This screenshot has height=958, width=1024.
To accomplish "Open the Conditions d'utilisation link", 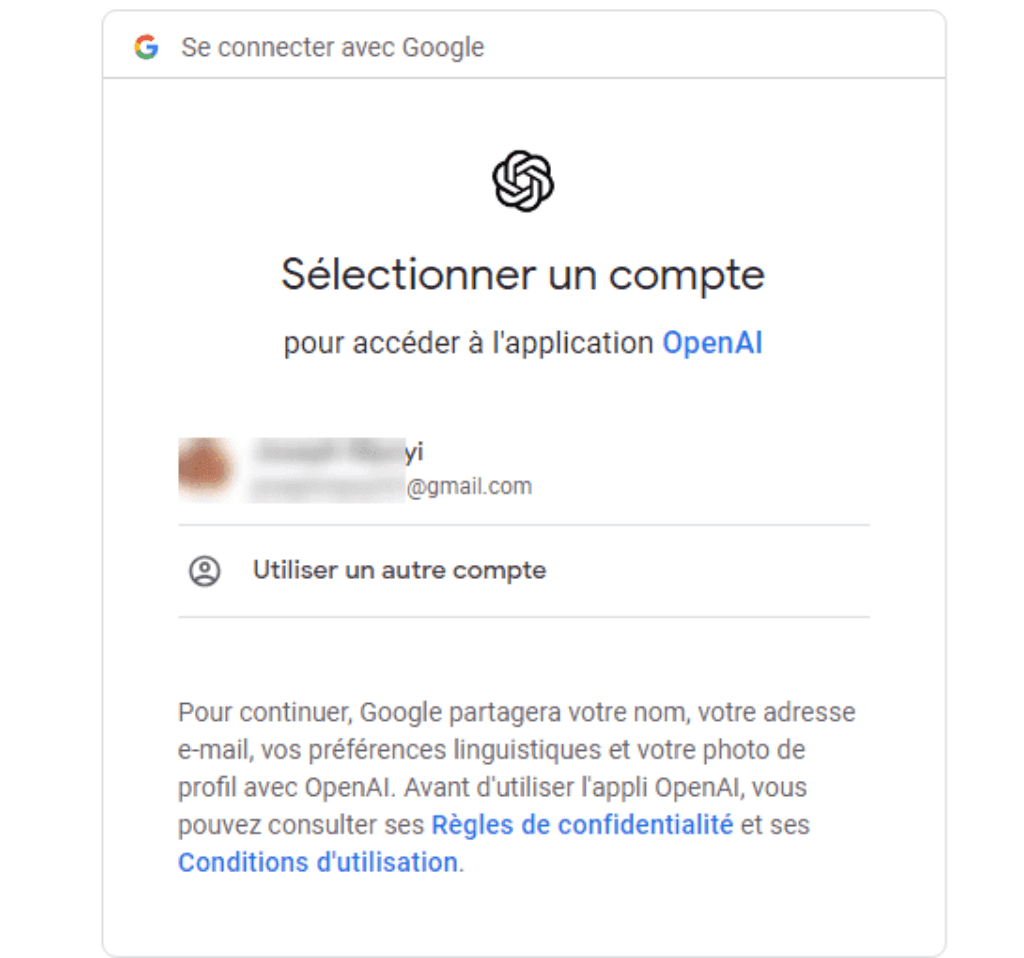I will click(317, 862).
